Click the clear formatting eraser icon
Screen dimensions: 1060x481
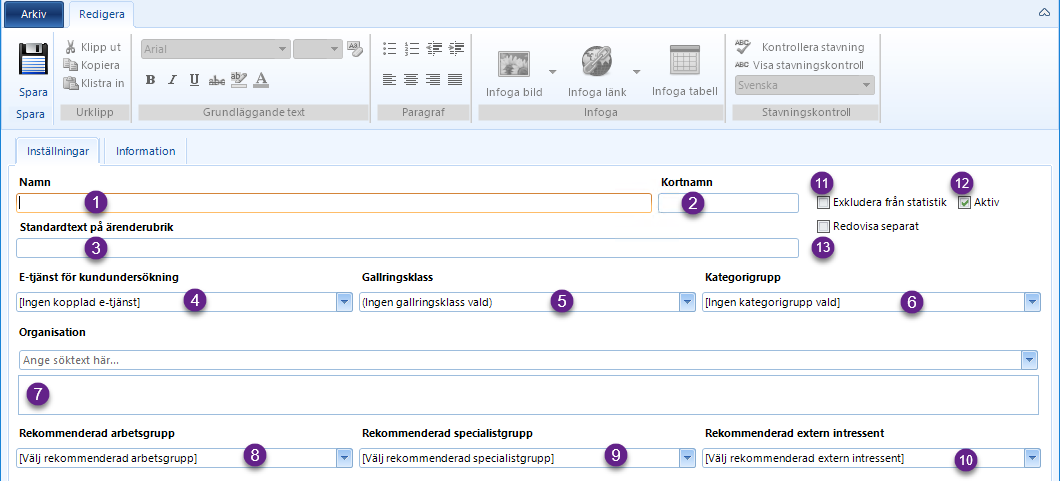click(x=355, y=48)
